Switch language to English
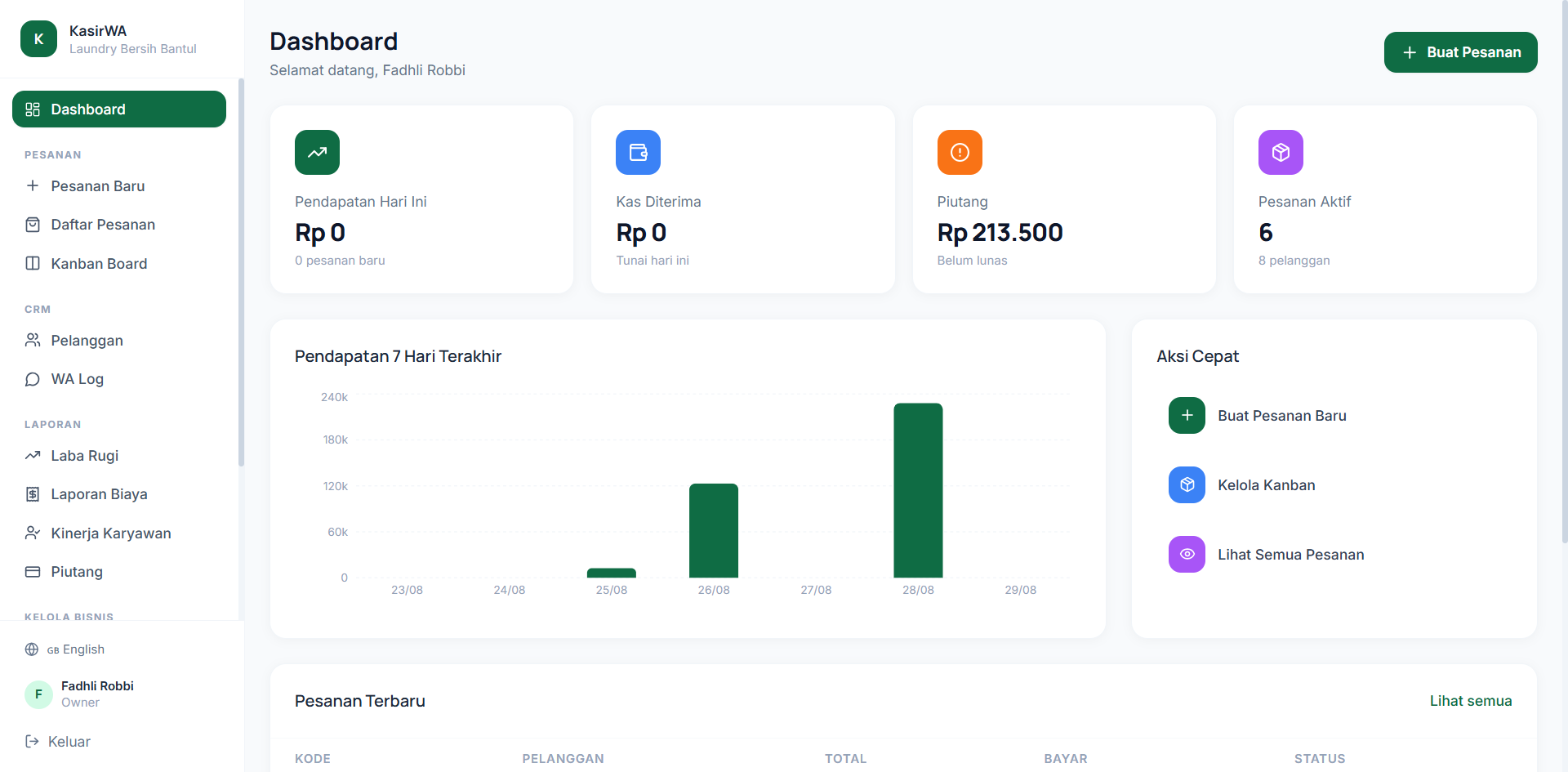Viewport: 1568px width, 772px height. [x=76, y=649]
